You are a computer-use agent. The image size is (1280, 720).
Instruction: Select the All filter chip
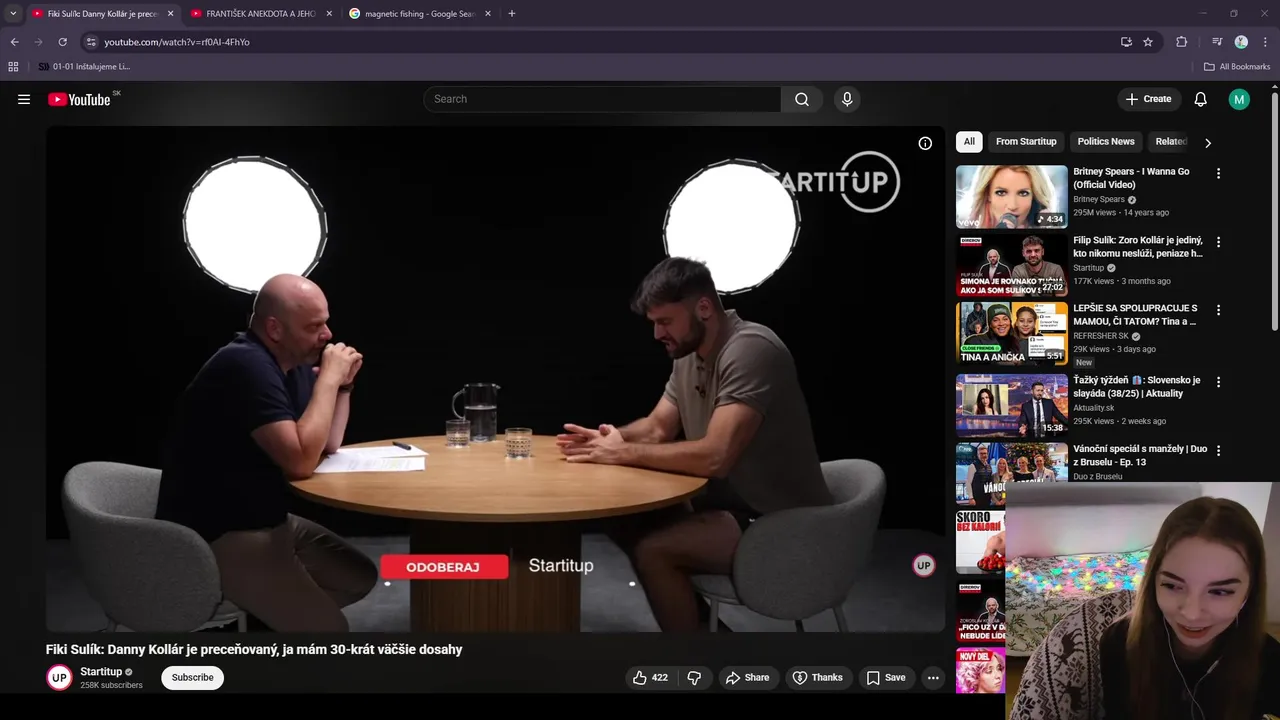[x=969, y=142]
